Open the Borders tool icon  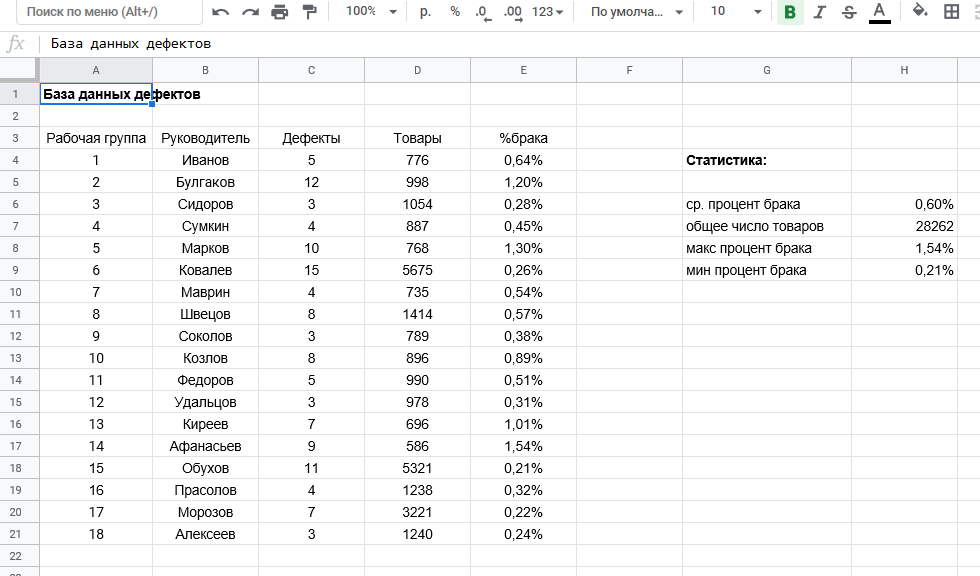[x=951, y=11]
